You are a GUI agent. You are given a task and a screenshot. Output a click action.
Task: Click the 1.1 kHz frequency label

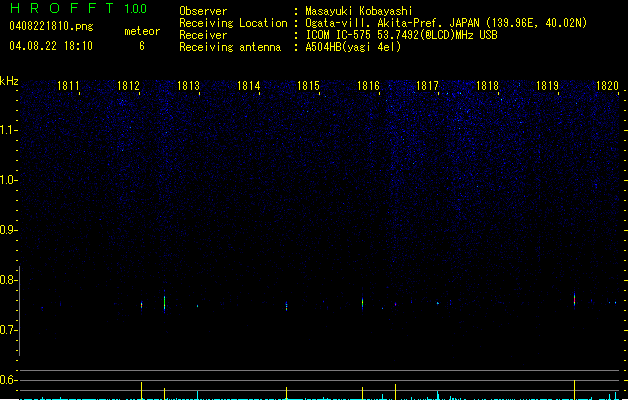[9, 130]
